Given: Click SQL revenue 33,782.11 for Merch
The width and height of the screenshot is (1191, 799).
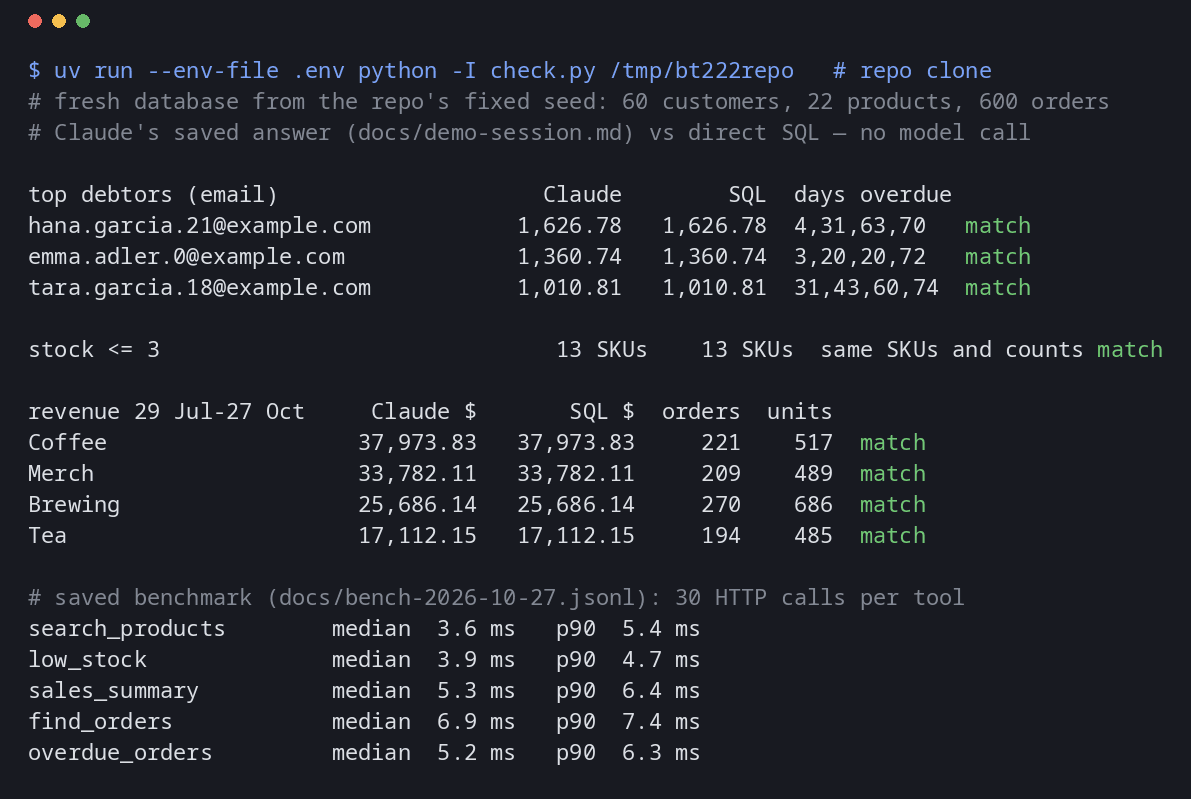Looking at the screenshot, I should coord(576,475).
